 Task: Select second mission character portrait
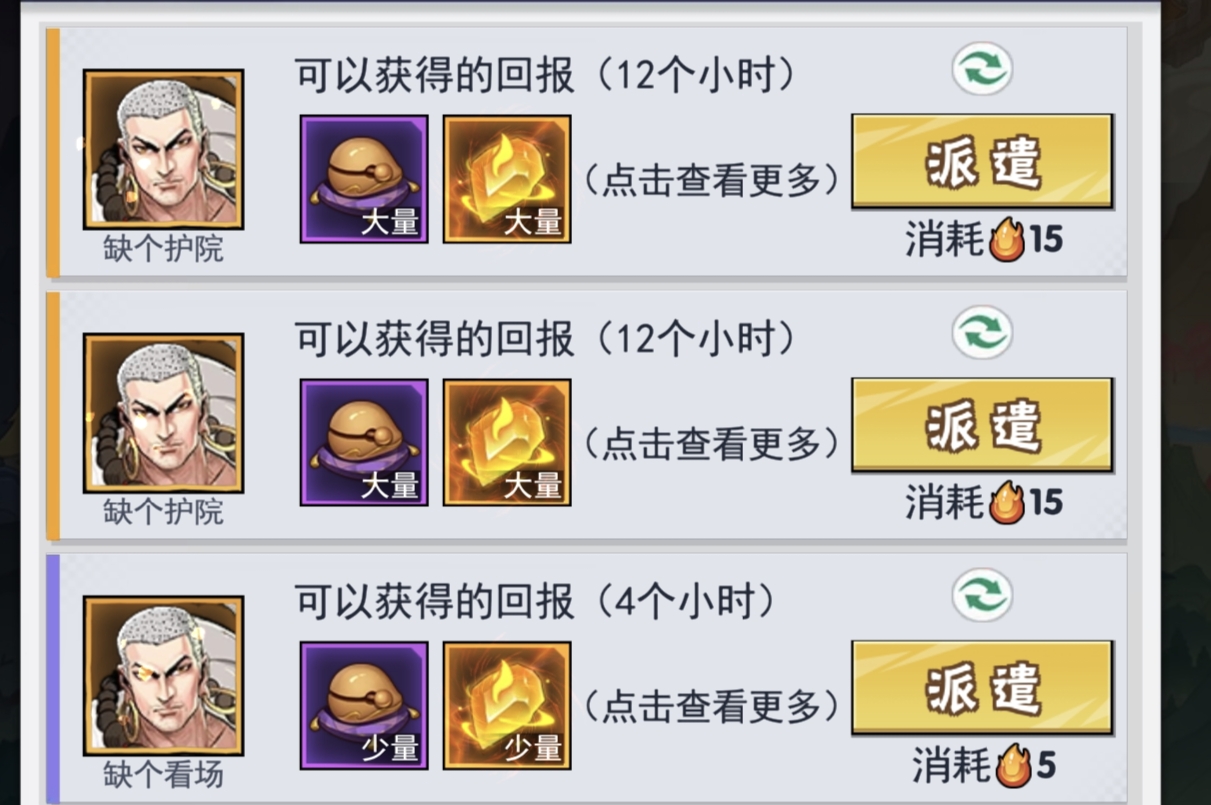pos(163,413)
